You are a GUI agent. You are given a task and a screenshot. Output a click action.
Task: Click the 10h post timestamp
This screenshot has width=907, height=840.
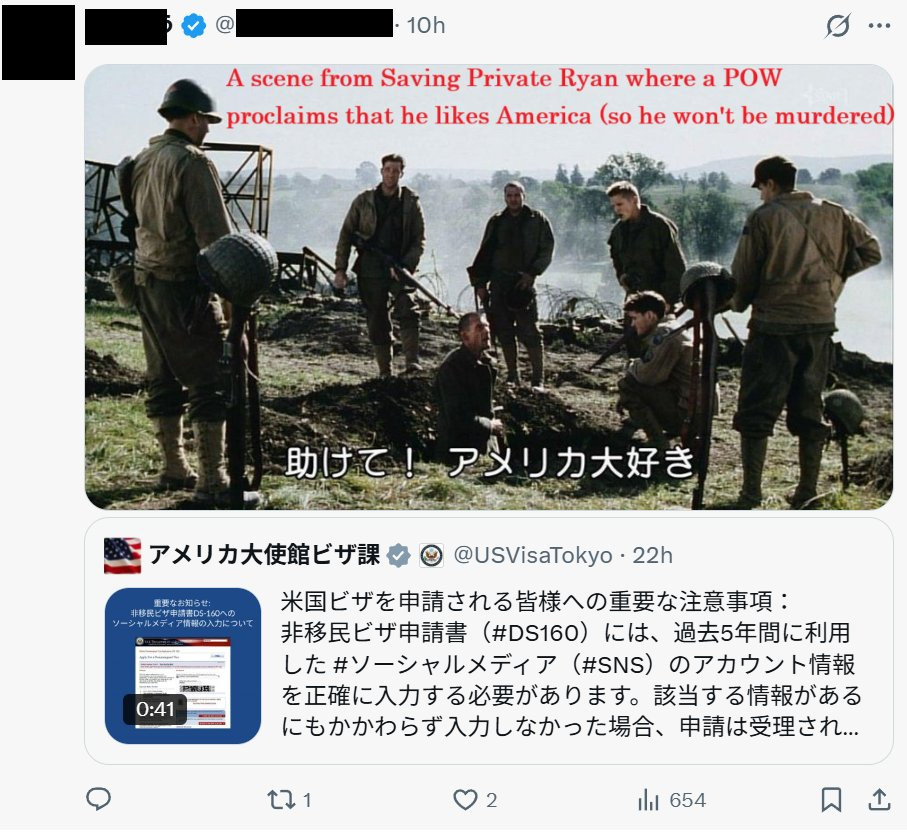point(426,25)
